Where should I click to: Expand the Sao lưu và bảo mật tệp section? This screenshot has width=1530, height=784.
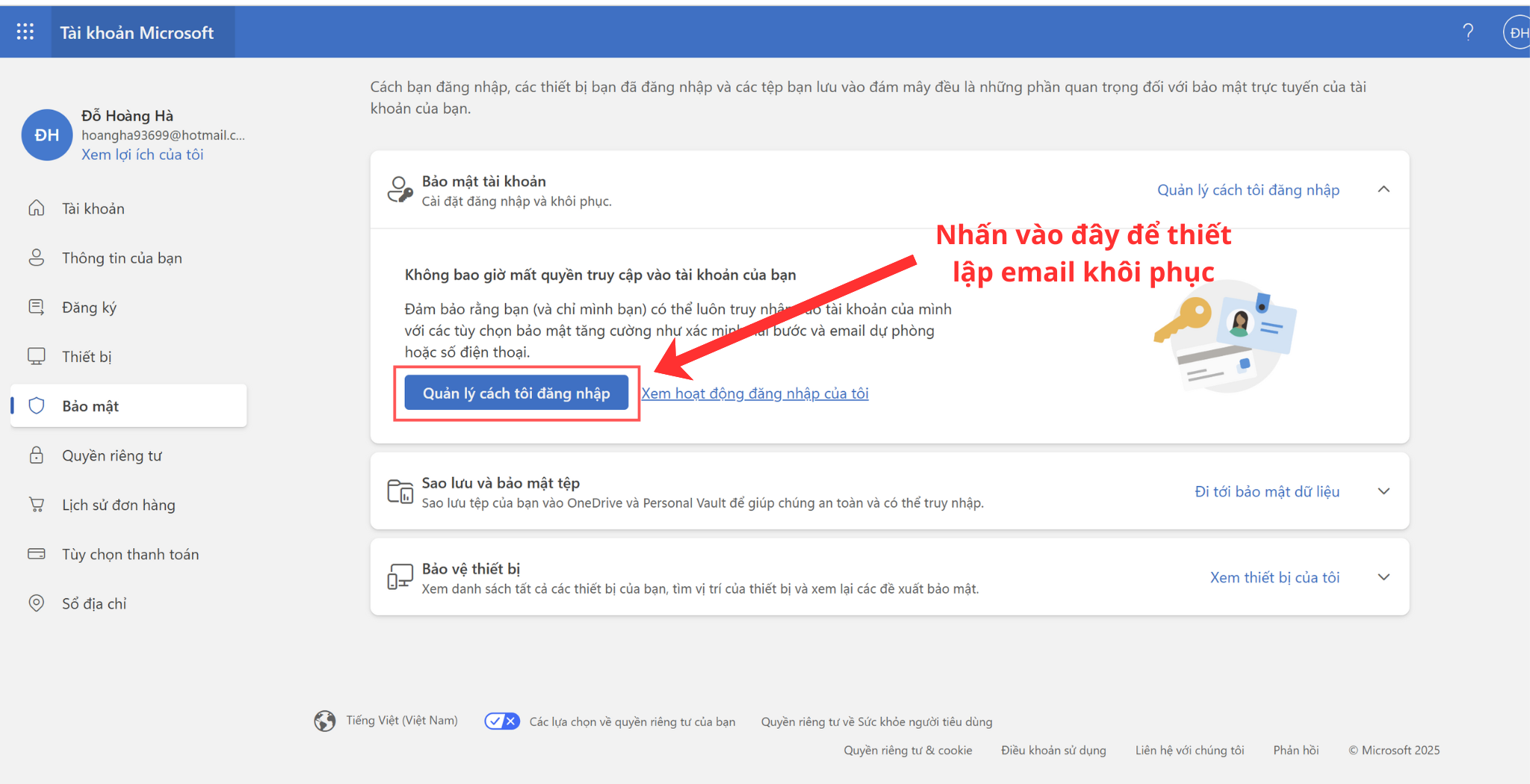[1384, 491]
